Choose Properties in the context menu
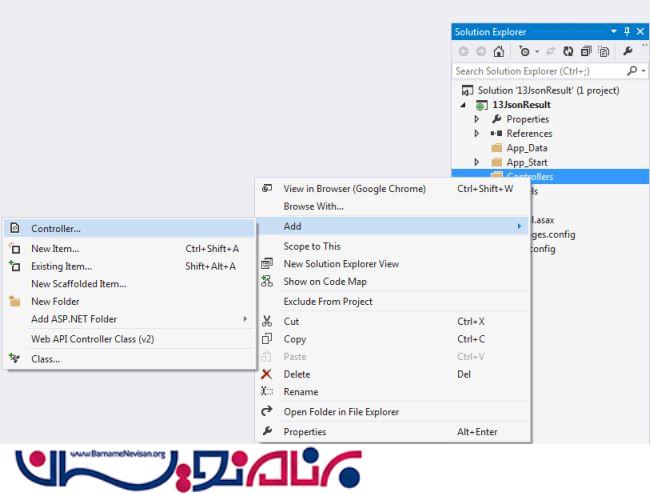 (393, 432)
